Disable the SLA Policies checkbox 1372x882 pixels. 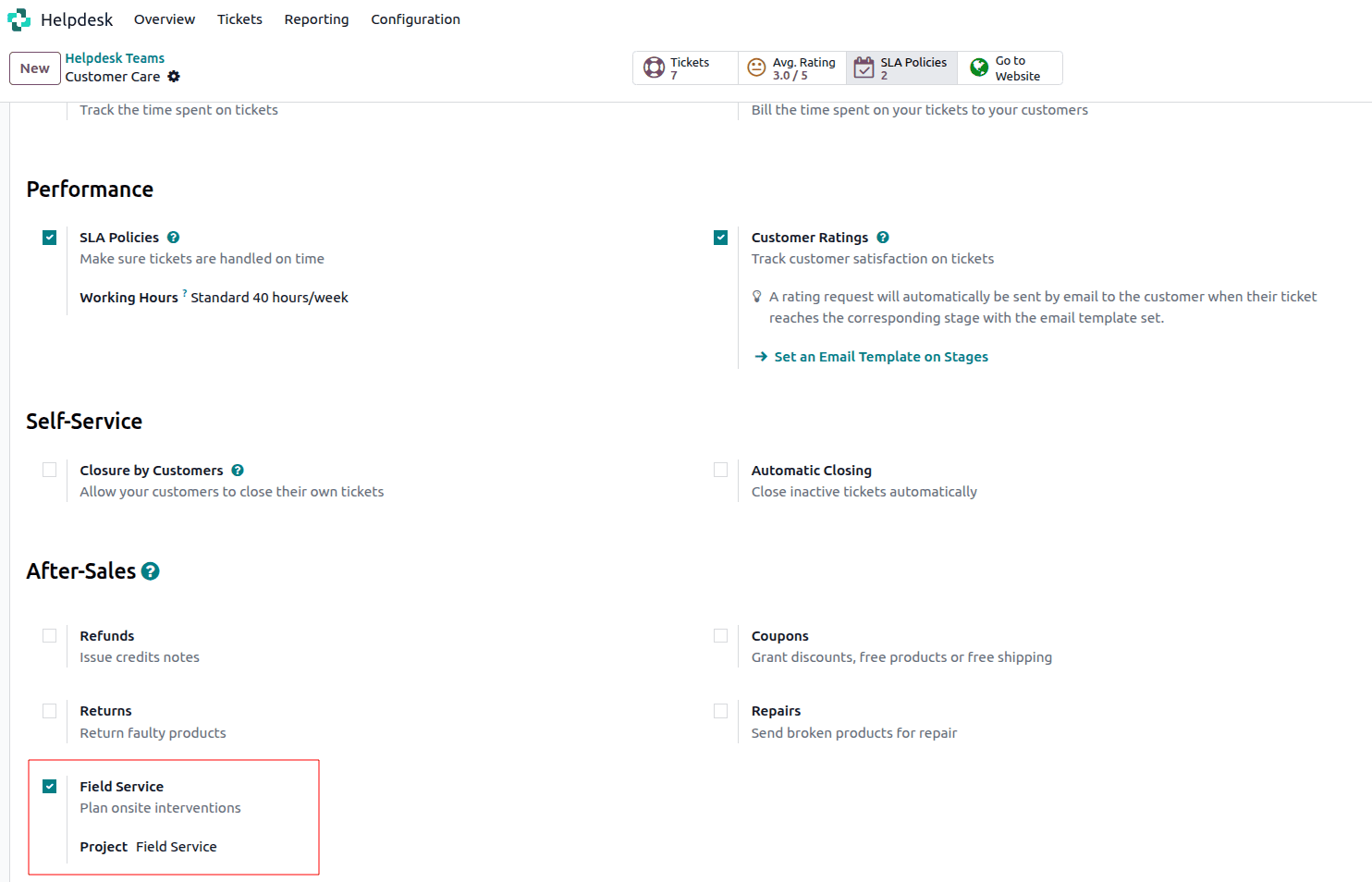pyautogui.click(x=49, y=237)
